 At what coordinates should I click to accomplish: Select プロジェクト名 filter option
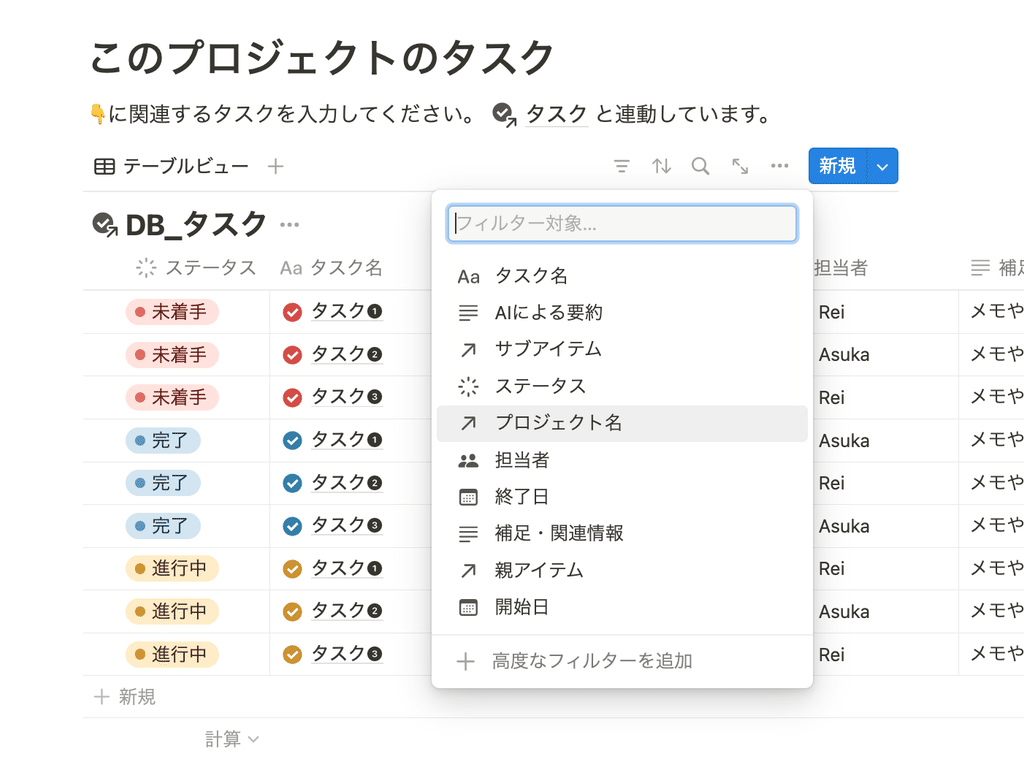point(622,423)
